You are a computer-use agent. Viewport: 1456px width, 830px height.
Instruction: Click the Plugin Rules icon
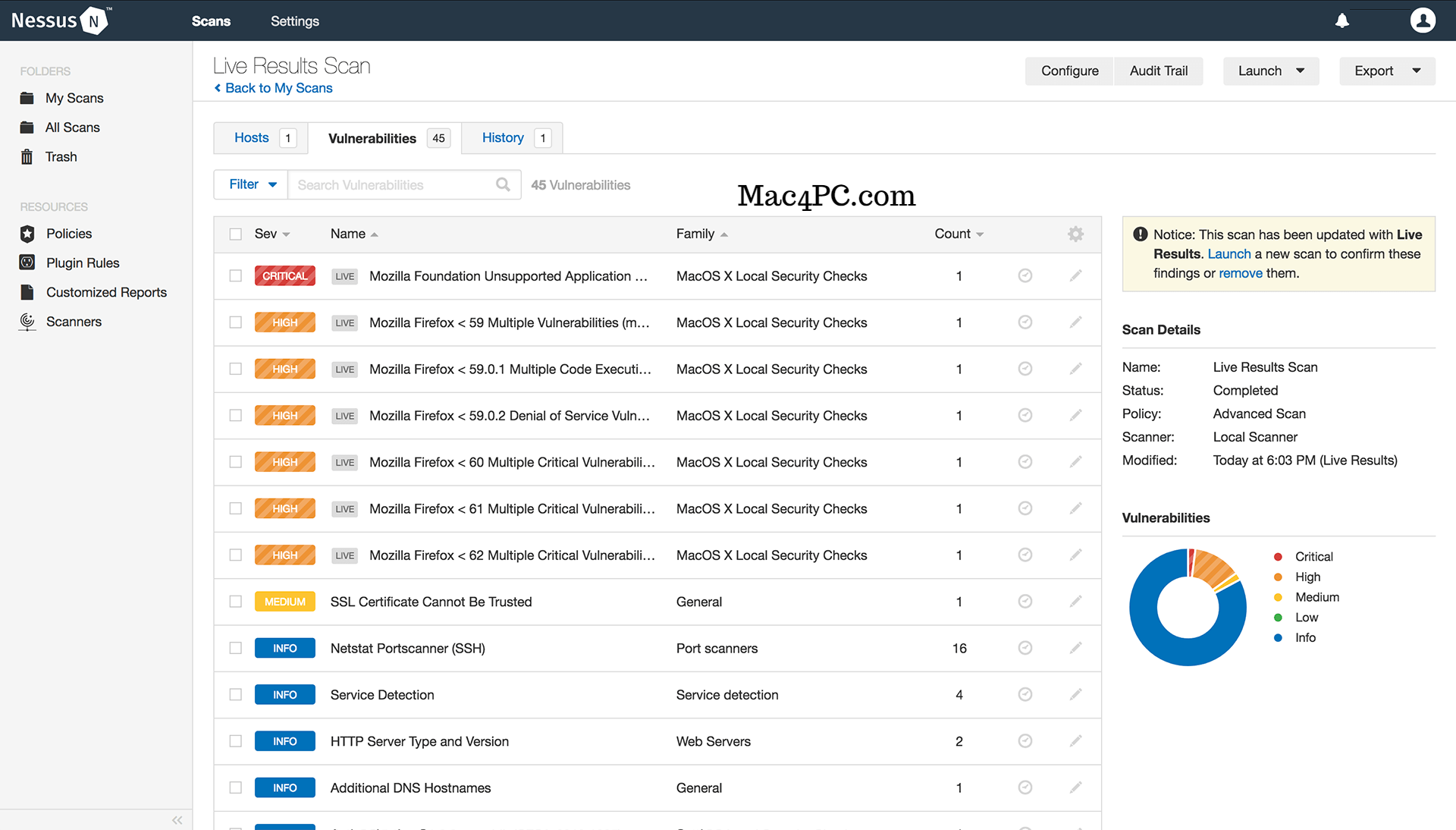[27, 263]
